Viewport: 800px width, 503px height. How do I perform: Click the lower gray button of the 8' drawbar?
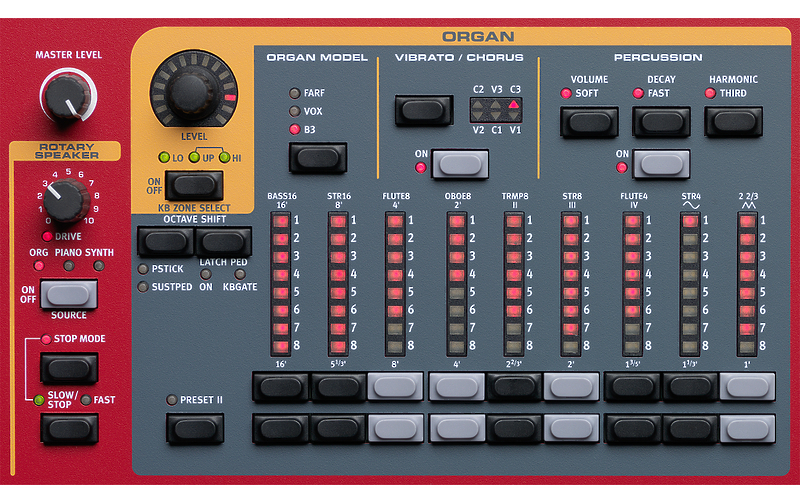(395, 428)
